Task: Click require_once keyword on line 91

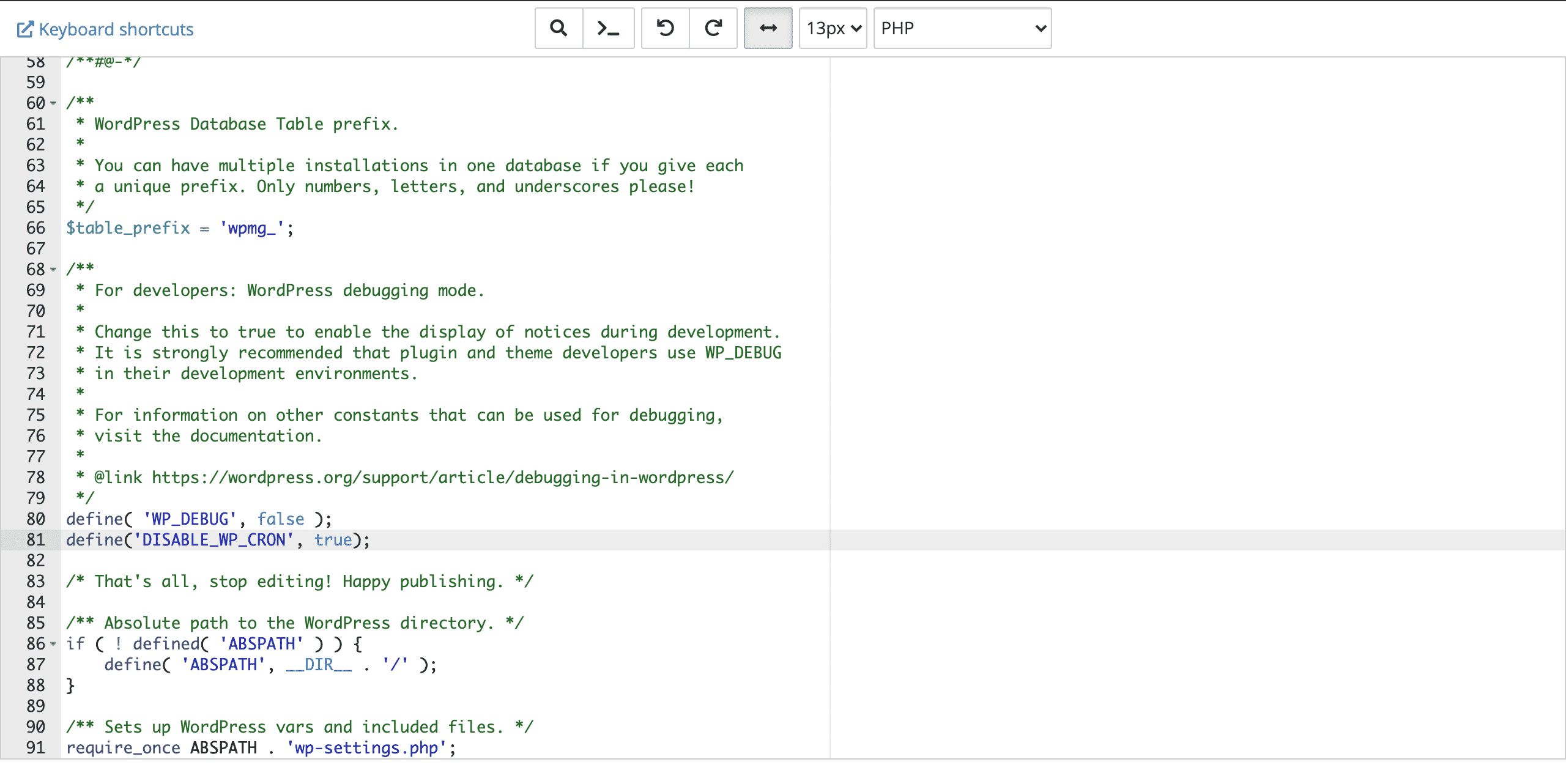Action: click(123, 748)
